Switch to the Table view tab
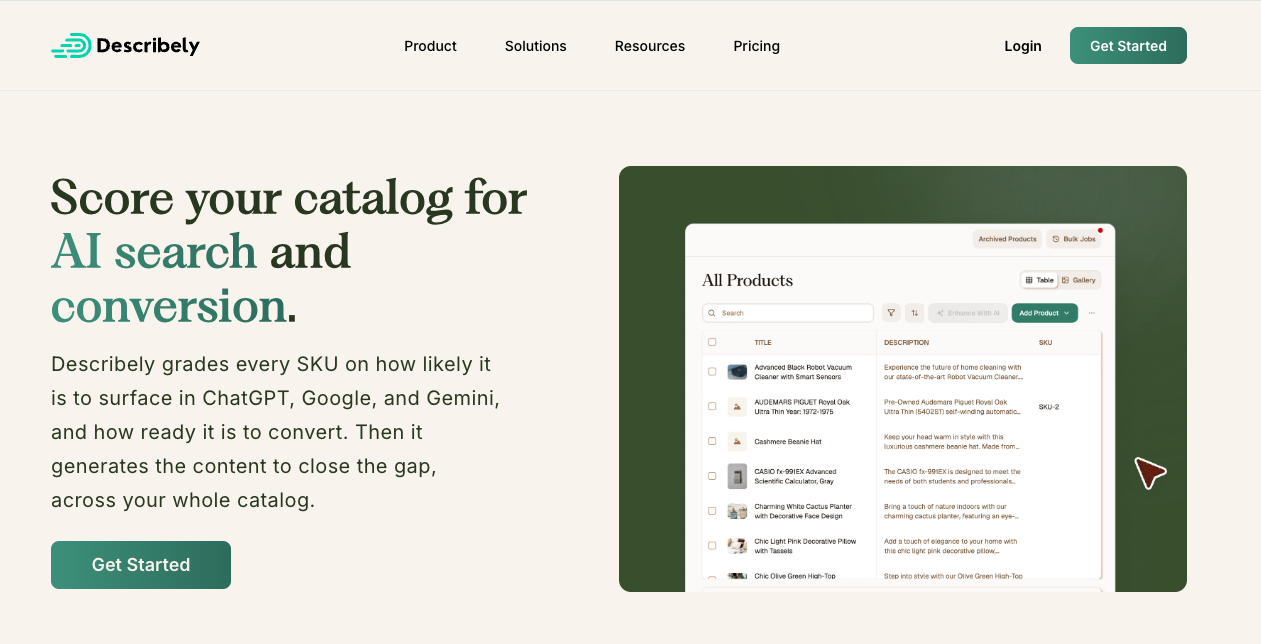 (1038, 280)
